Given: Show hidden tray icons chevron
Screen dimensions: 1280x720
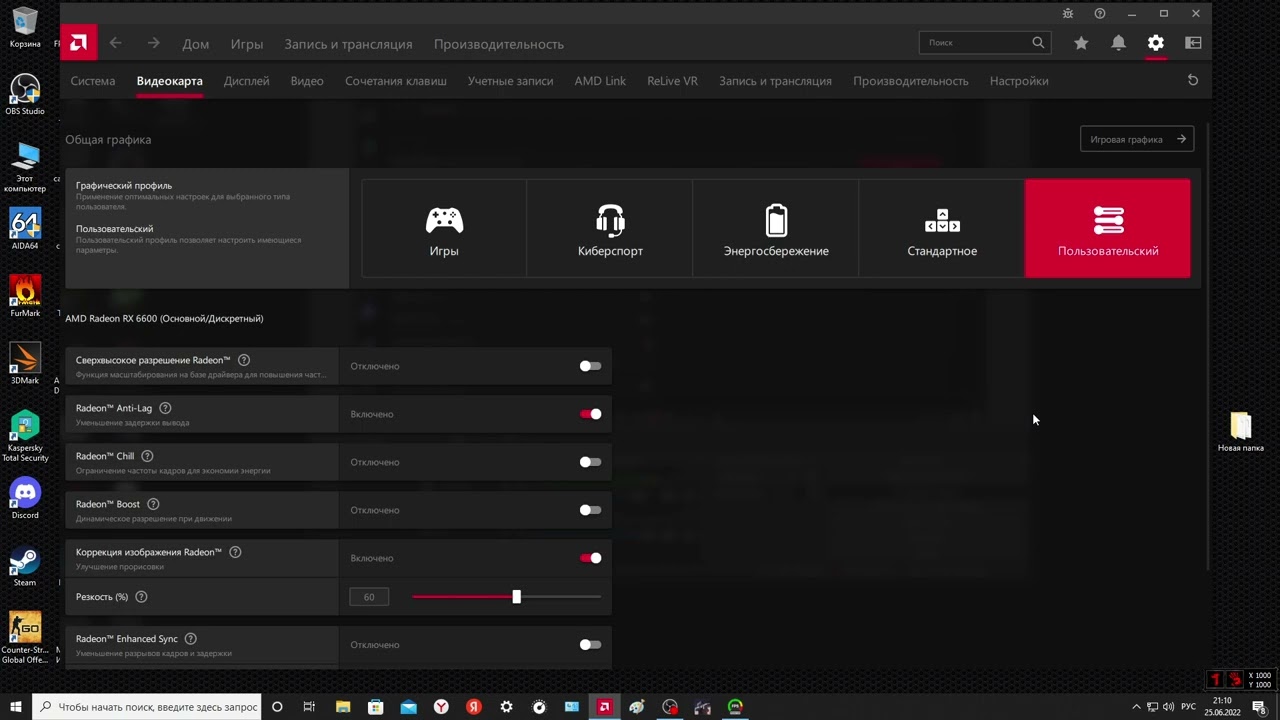Looking at the screenshot, I should (1136, 707).
